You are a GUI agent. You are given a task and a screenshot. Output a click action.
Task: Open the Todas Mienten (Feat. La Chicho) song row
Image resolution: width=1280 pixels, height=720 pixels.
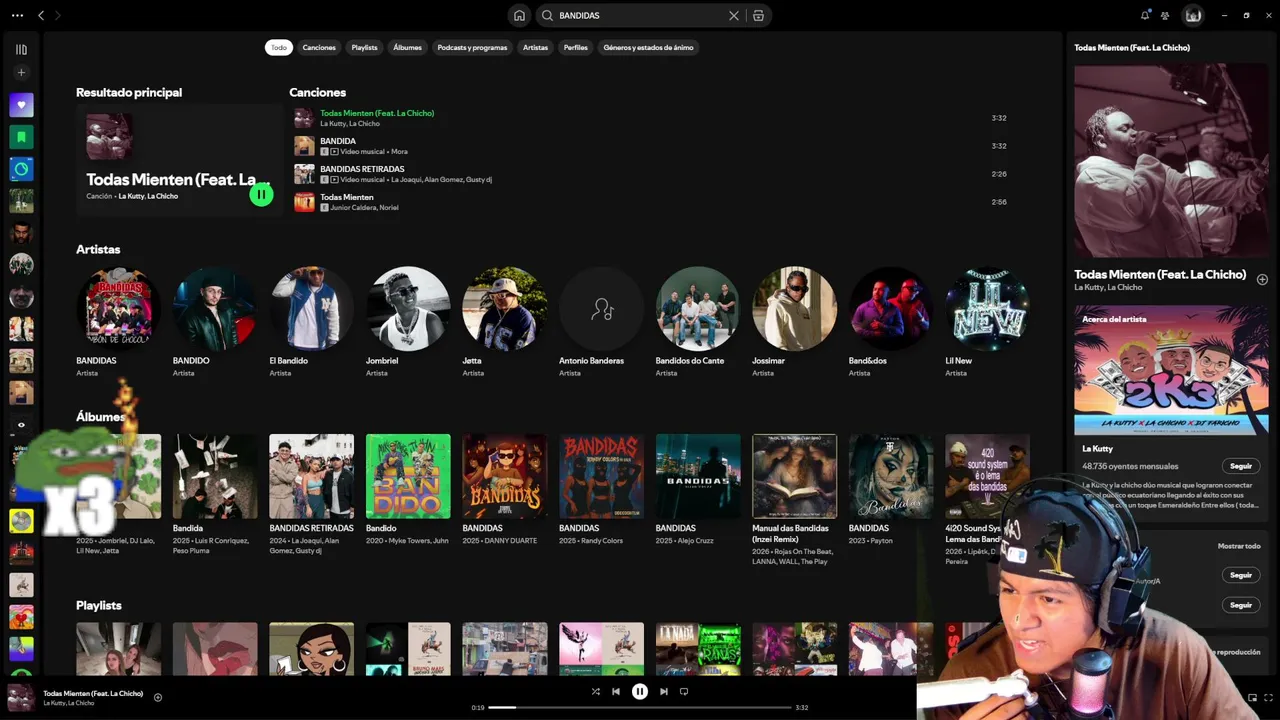pos(650,118)
